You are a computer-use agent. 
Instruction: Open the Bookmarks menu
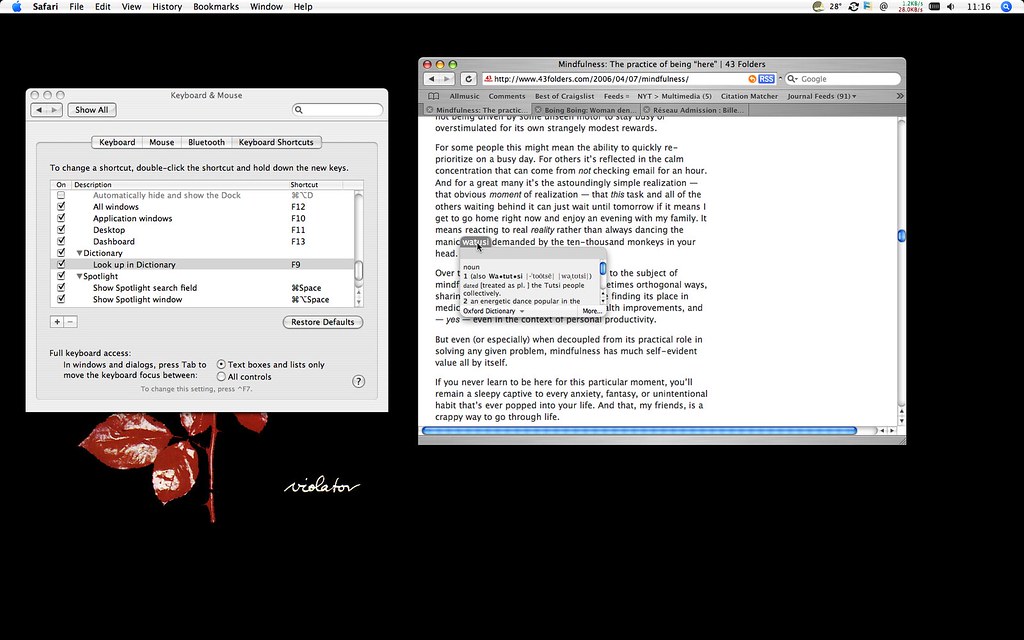click(x=216, y=7)
